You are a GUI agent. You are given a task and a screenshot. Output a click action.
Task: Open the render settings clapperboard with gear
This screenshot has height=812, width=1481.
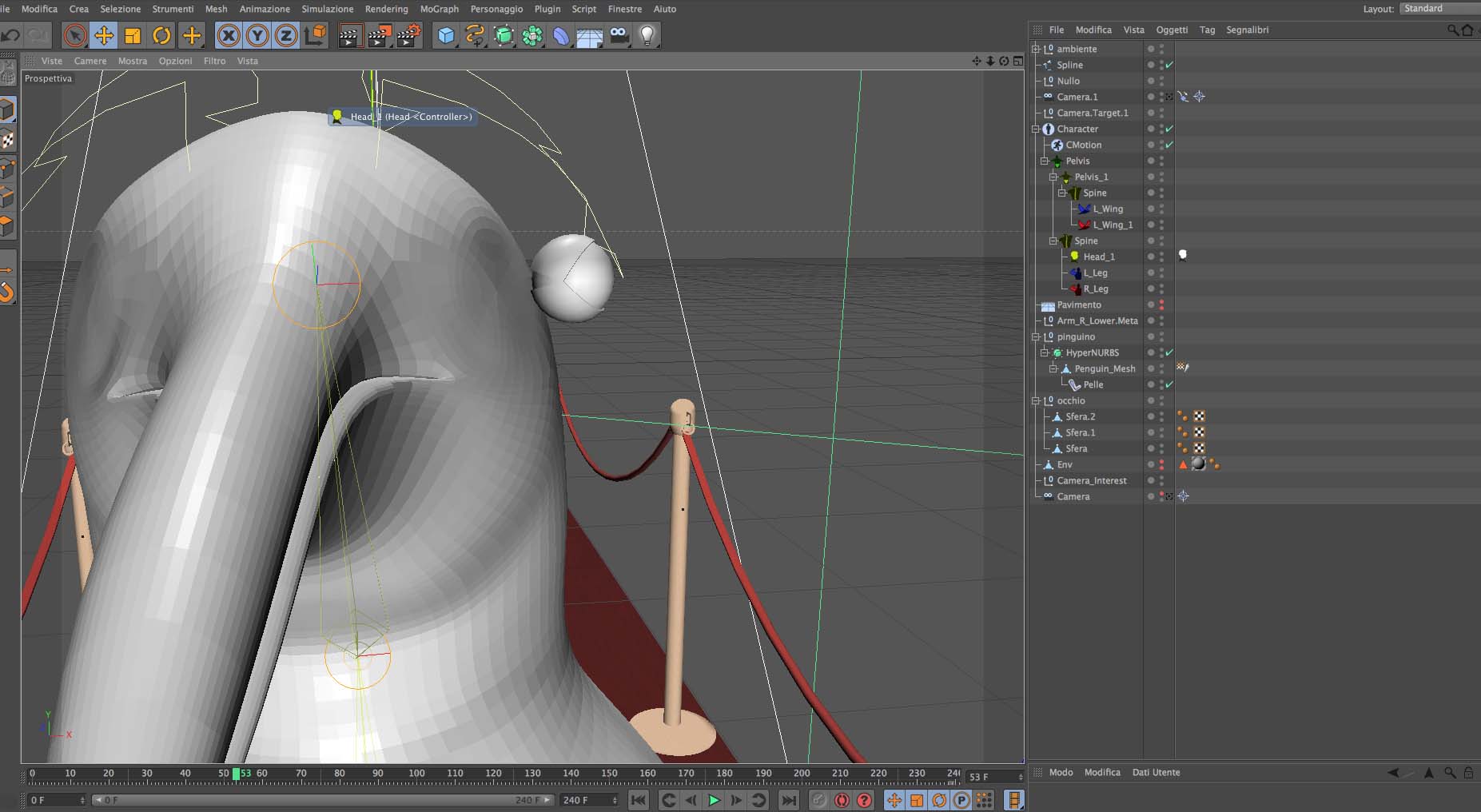point(408,35)
